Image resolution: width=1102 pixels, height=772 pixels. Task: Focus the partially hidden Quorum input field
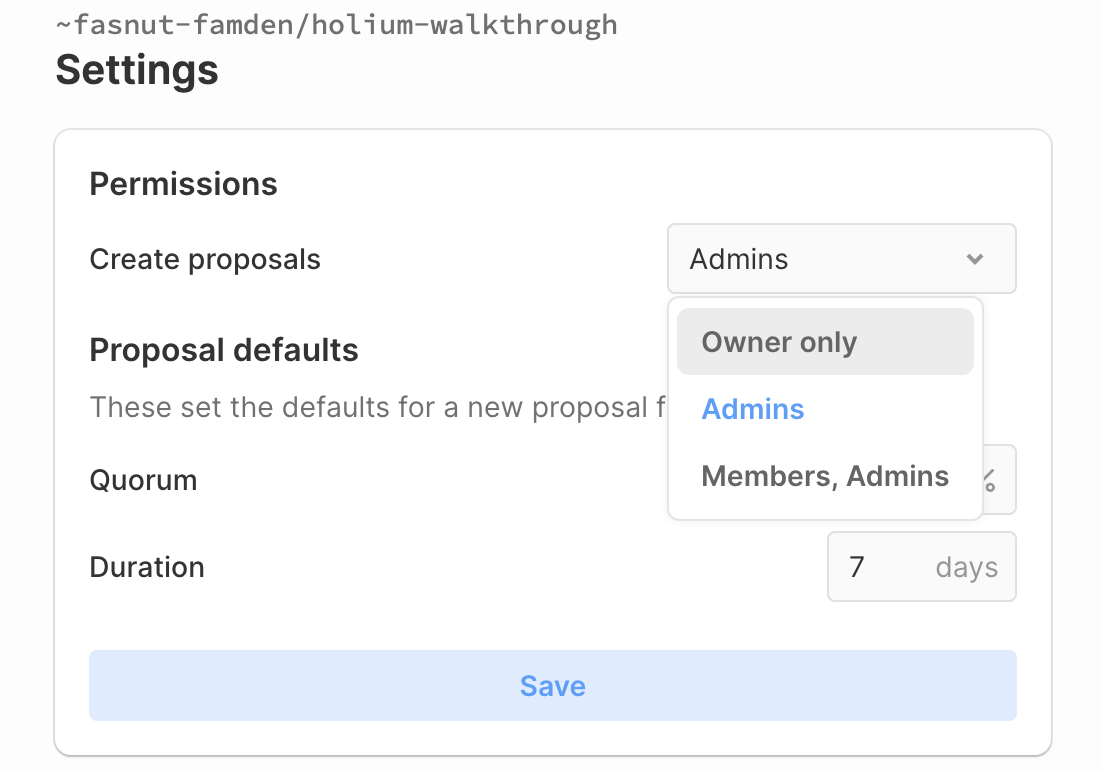(x=999, y=480)
